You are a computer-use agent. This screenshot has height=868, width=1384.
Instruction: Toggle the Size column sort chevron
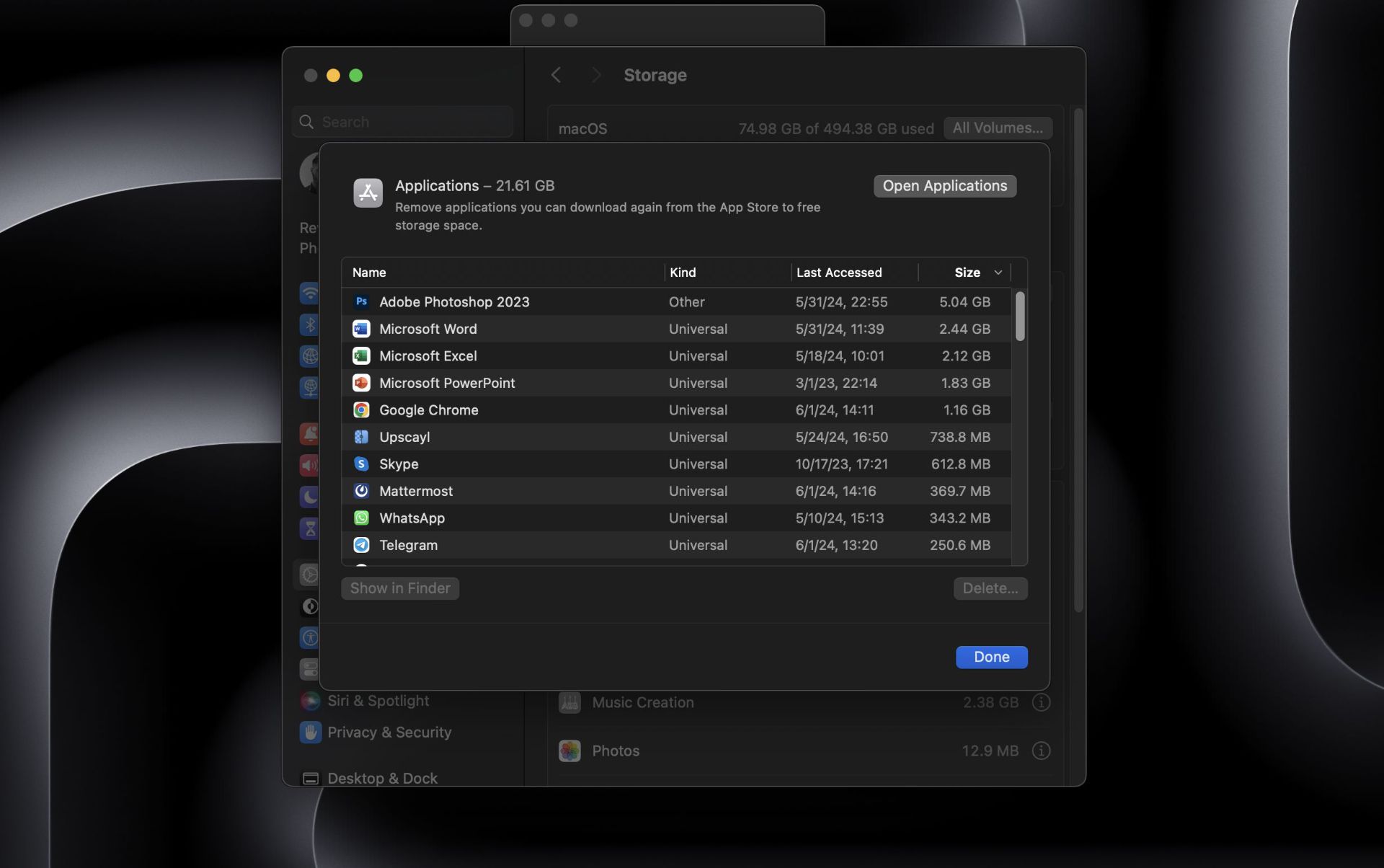coord(998,273)
